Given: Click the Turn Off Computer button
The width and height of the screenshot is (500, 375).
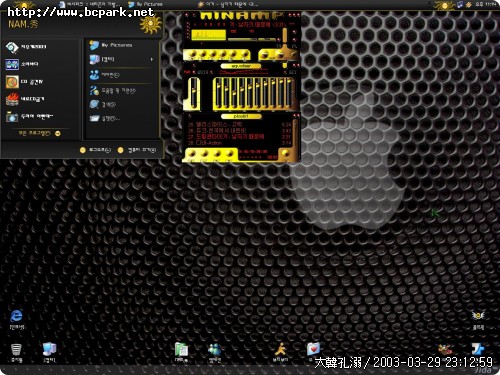Looking at the screenshot, I should pyautogui.click(x=137, y=150).
